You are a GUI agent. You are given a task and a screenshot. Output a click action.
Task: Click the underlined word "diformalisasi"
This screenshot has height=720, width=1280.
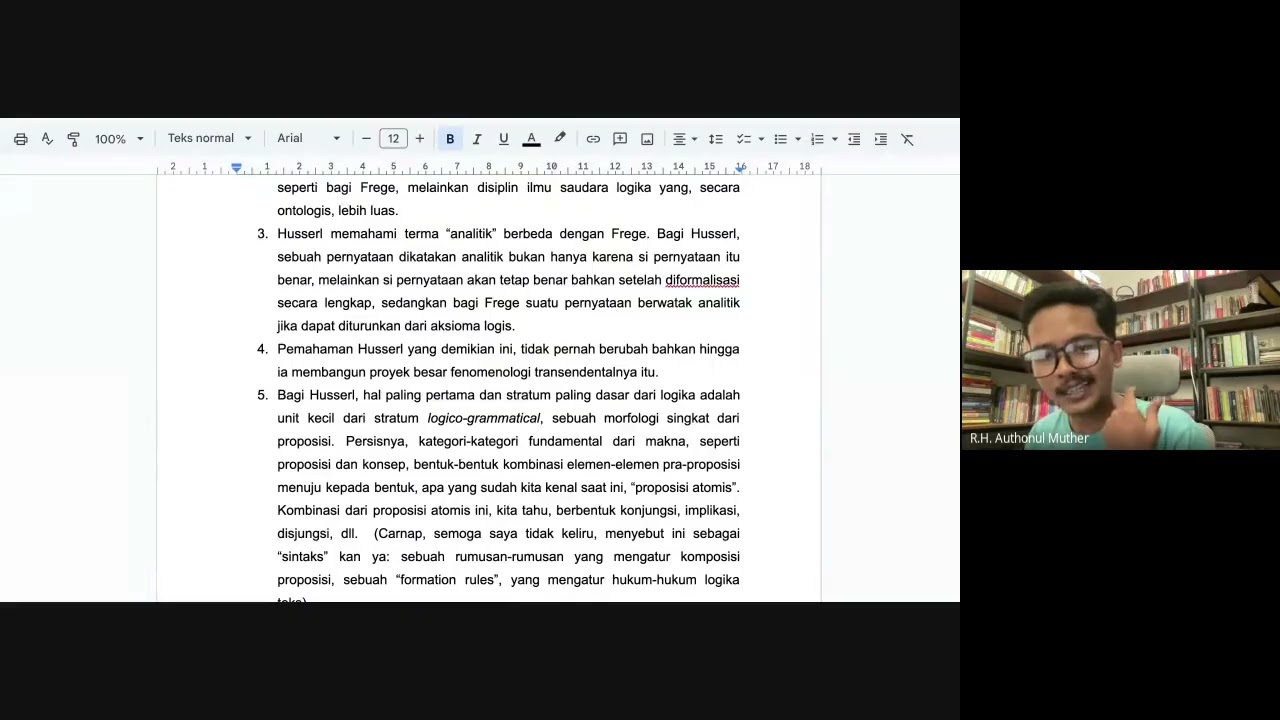click(702, 280)
